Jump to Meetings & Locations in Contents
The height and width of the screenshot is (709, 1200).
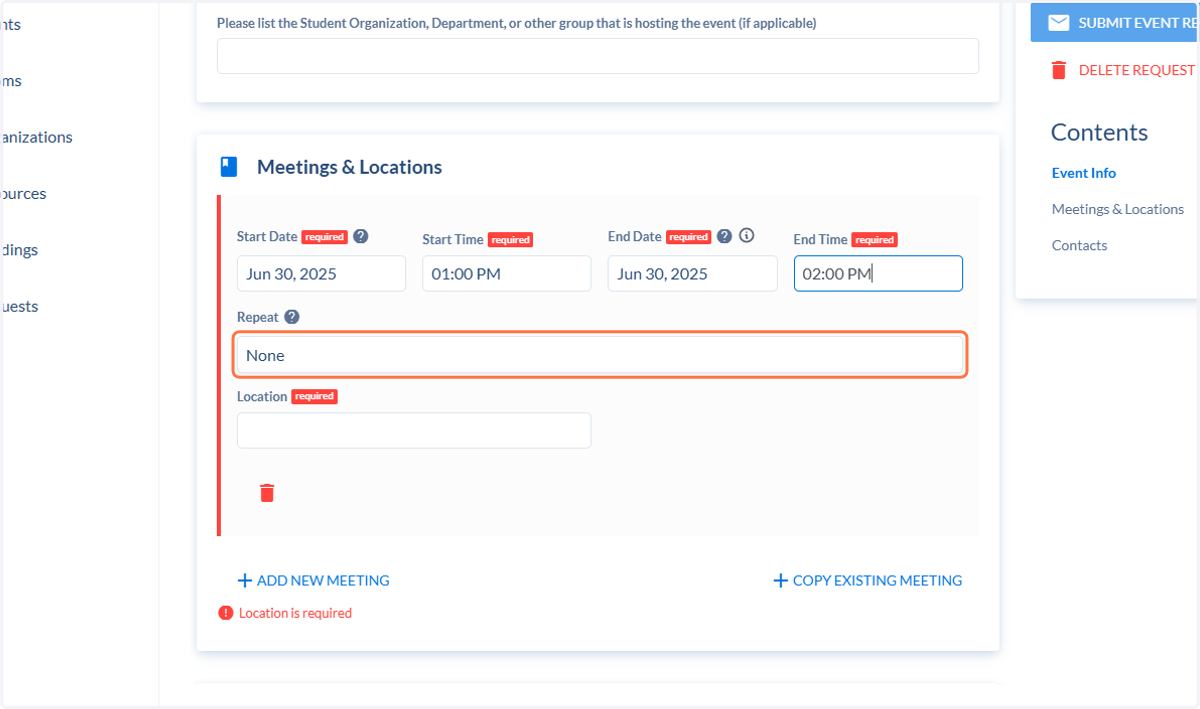click(x=1117, y=209)
